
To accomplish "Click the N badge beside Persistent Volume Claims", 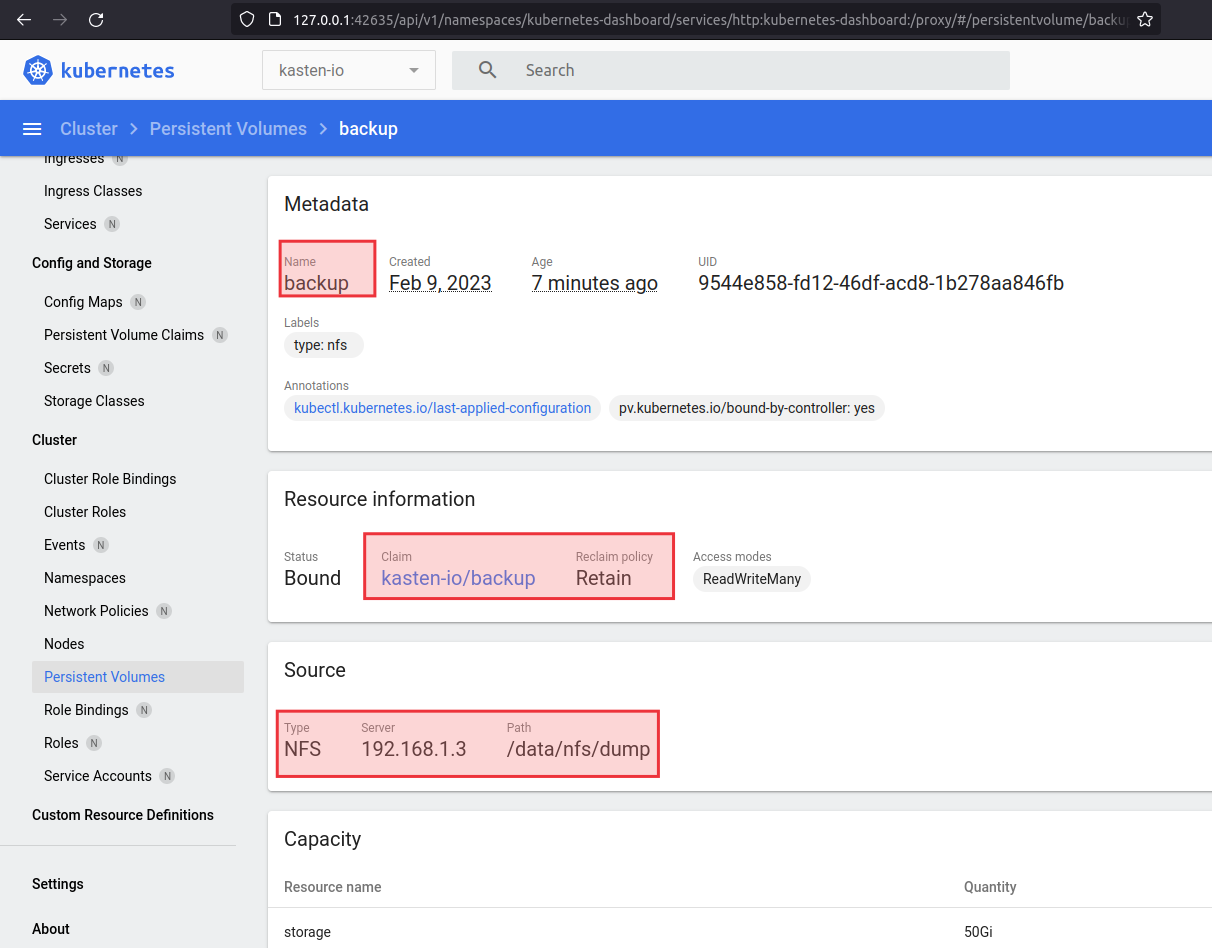I will [220, 335].
